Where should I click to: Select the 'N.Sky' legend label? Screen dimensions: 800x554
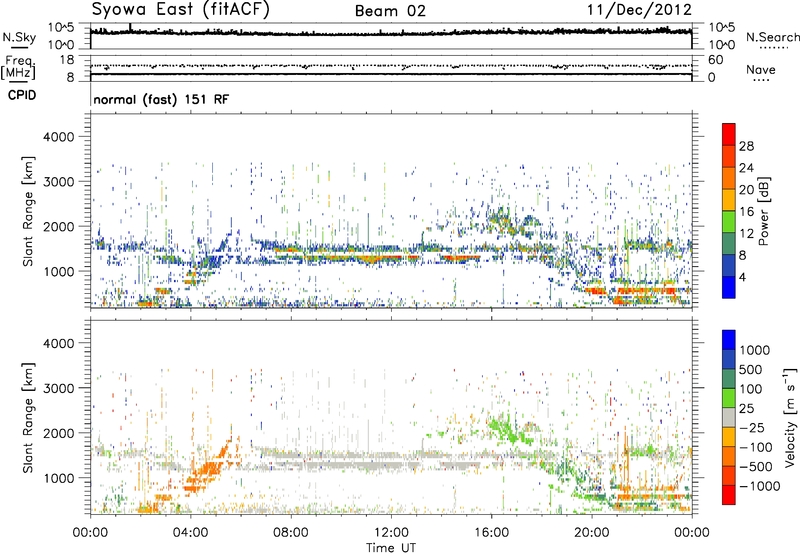19,37
